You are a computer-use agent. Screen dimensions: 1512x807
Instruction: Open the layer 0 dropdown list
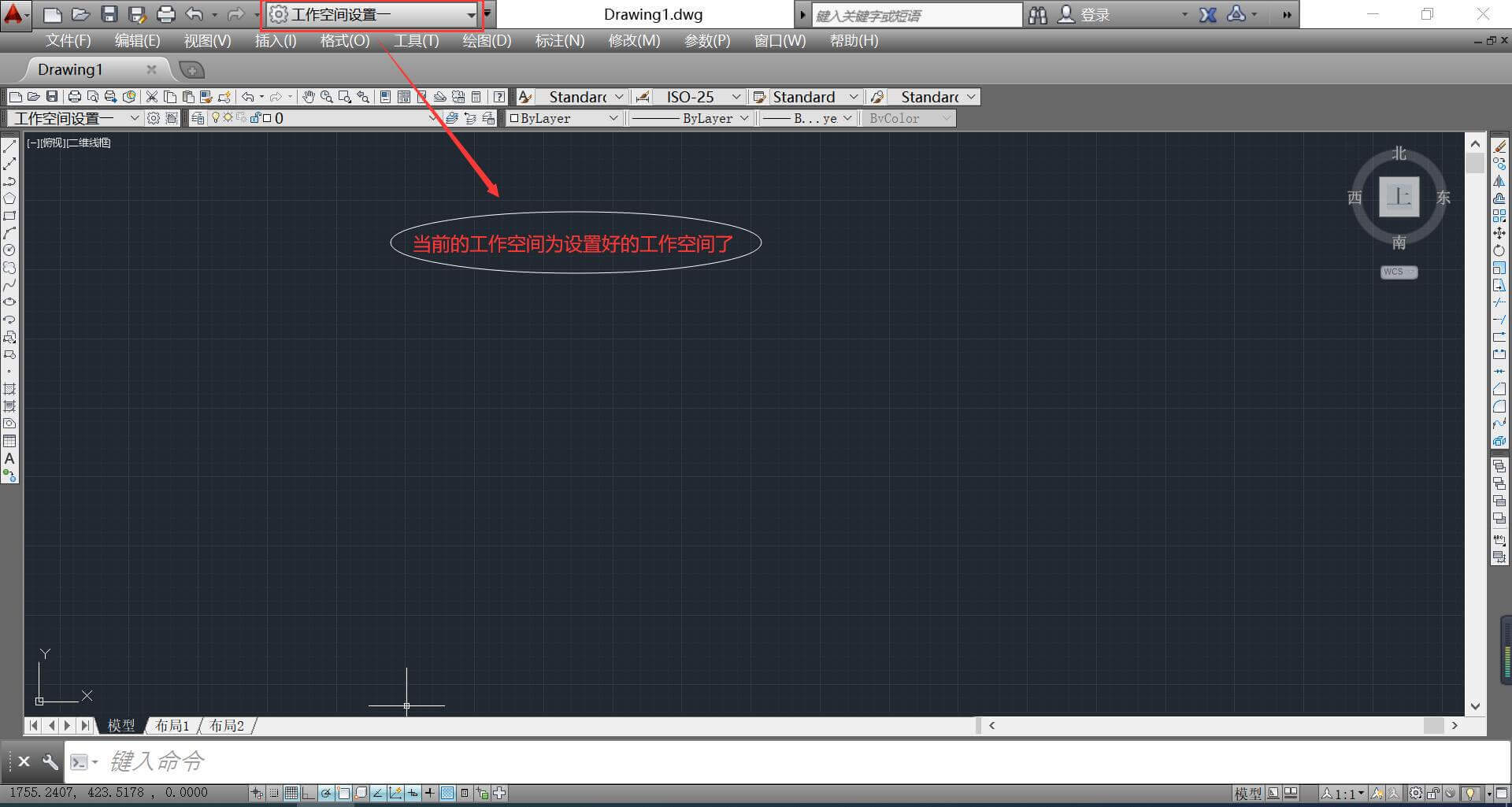(433, 118)
